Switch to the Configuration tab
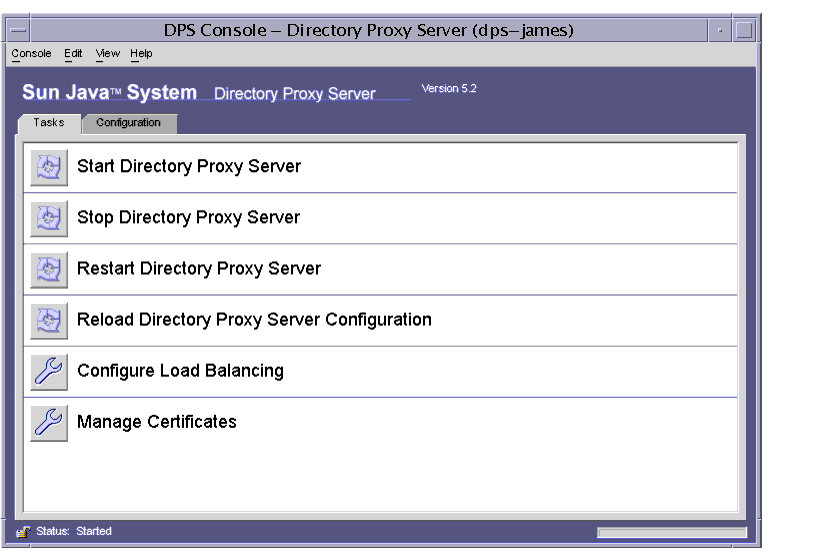 click(129, 123)
